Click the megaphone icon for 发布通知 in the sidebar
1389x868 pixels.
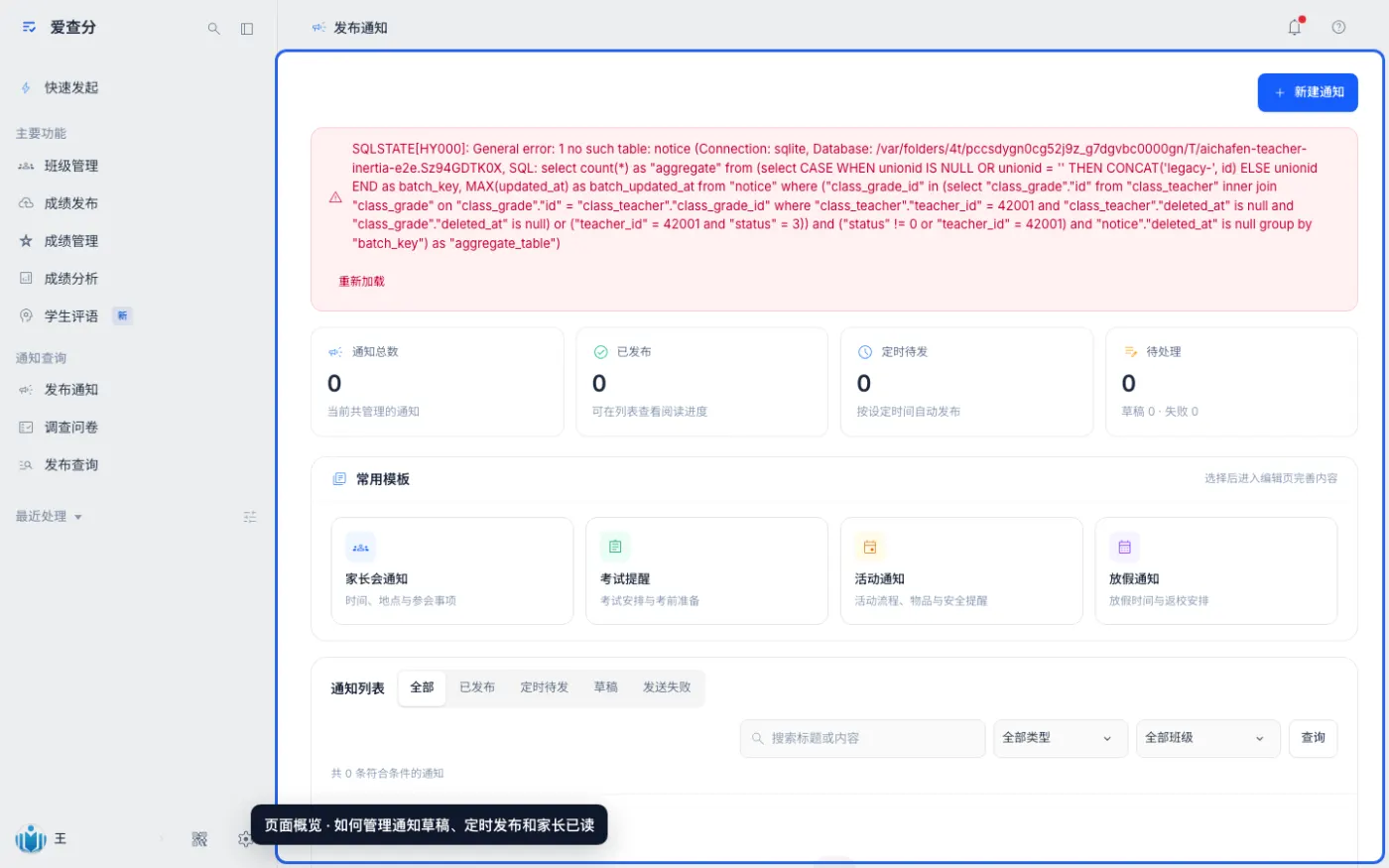click(26, 390)
